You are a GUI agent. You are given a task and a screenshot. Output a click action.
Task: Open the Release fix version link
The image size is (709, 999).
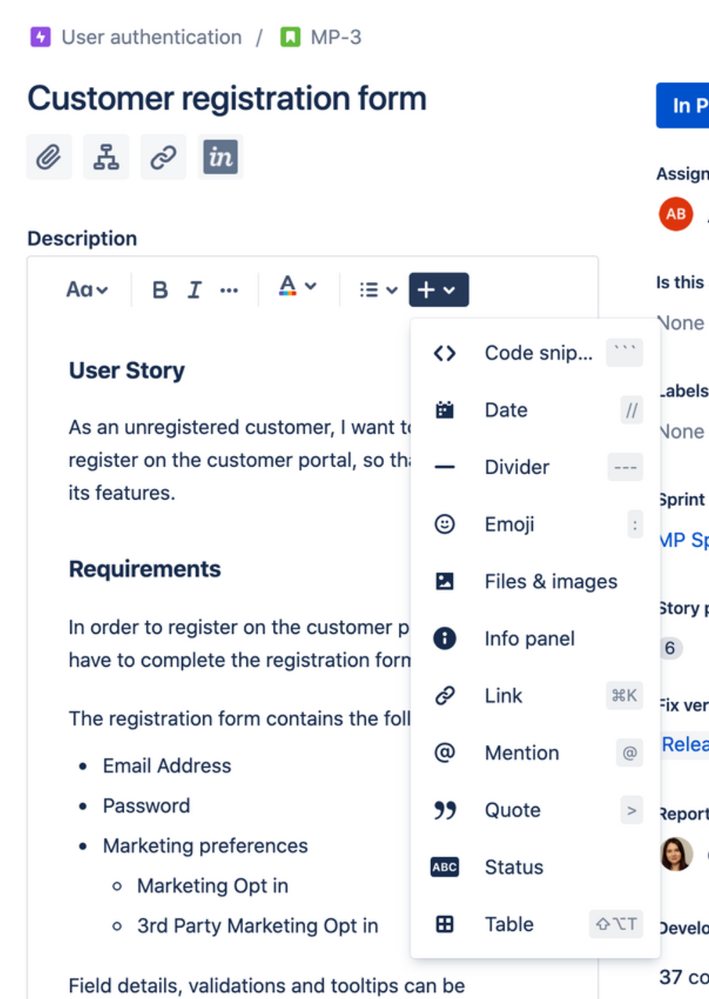click(x=685, y=744)
